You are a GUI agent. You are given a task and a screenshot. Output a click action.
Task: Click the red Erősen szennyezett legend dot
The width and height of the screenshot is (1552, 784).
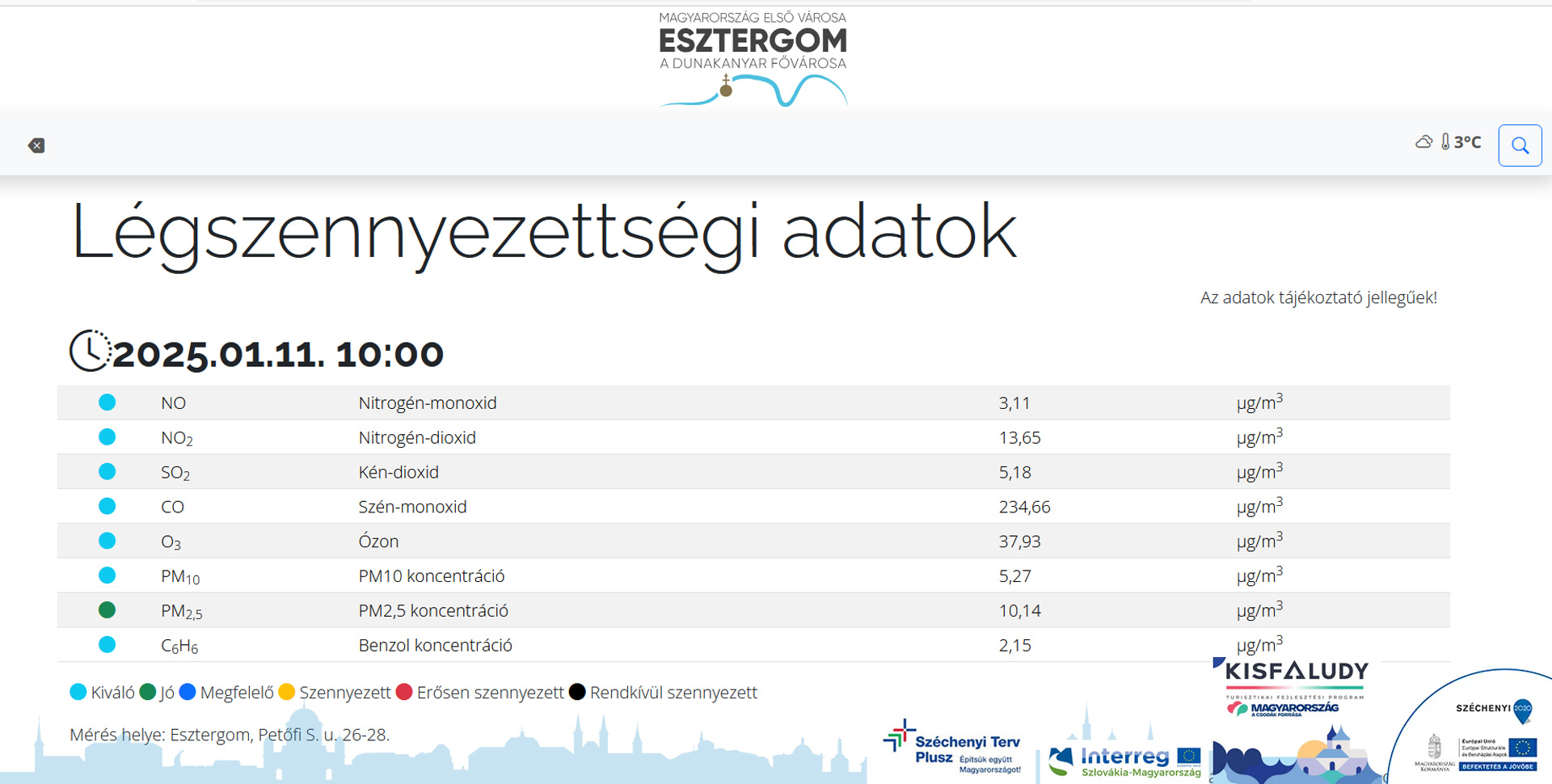pos(404,692)
